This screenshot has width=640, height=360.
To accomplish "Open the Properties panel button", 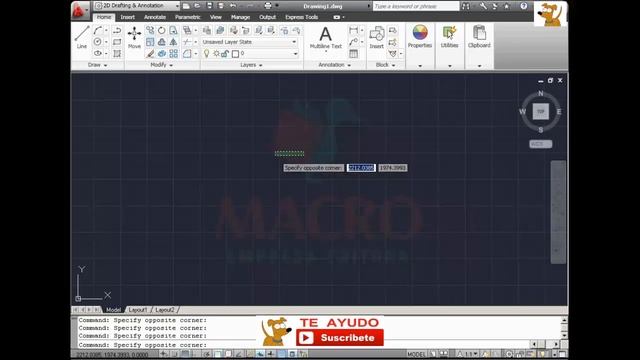I will [x=420, y=37].
